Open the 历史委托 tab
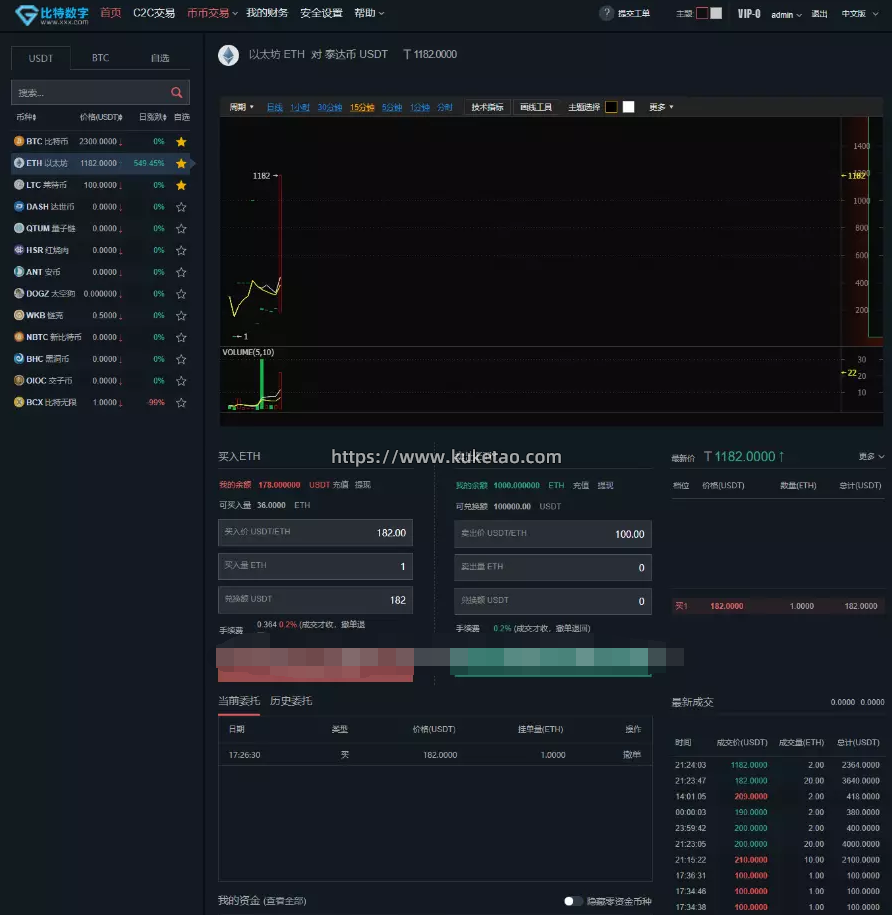This screenshot has width=892, height=915. (x=291, y=700)
